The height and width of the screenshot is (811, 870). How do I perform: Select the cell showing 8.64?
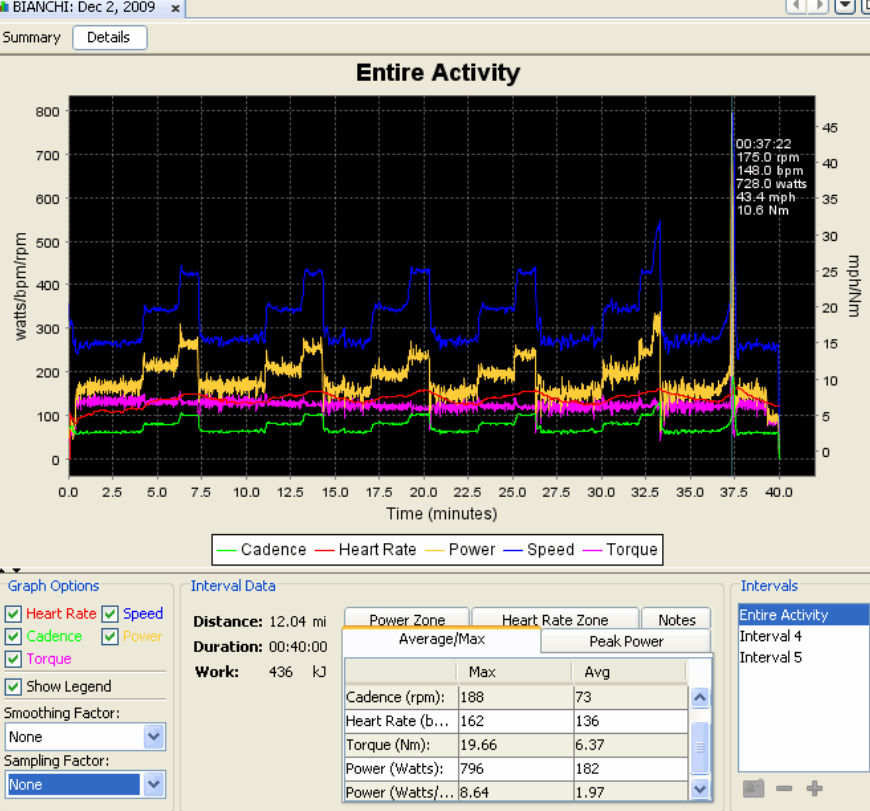click(517, 792)
